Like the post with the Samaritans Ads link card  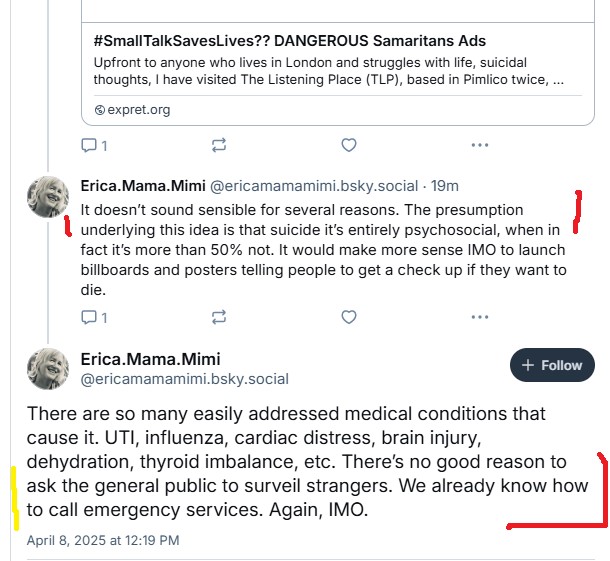[349, 145]
